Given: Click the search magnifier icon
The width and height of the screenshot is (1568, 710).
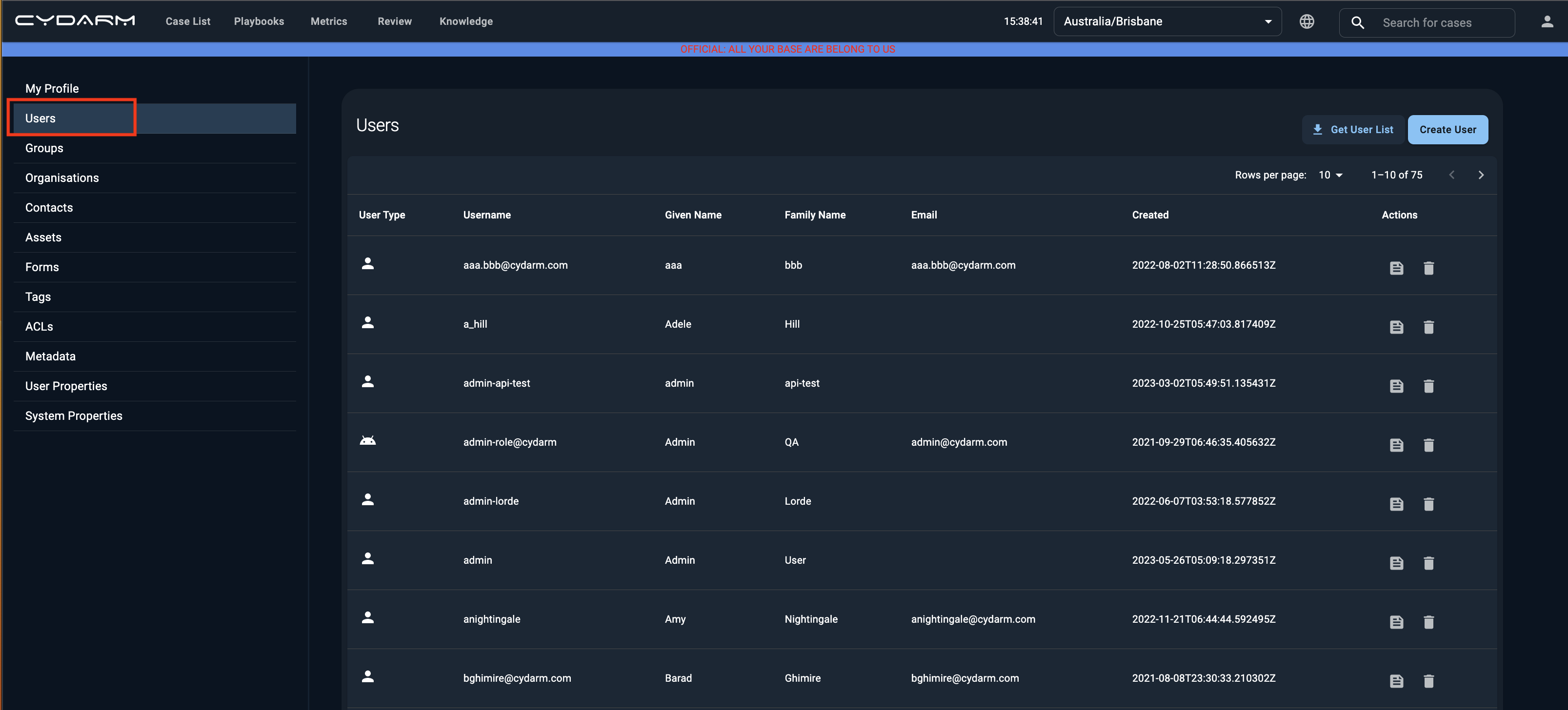Looking at the screenshot, I should [1357, 22].
